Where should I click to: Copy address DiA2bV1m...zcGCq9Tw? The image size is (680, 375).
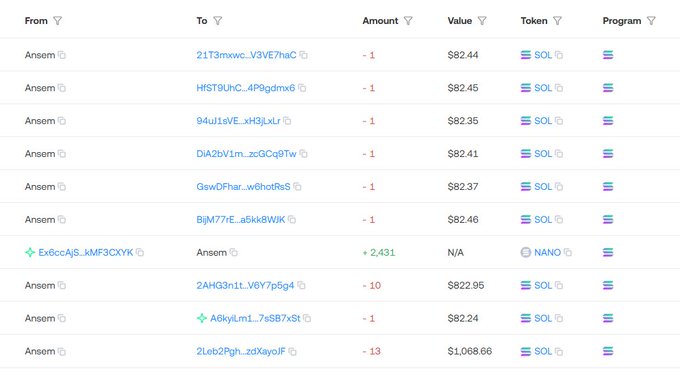click(x=304, y=154)
